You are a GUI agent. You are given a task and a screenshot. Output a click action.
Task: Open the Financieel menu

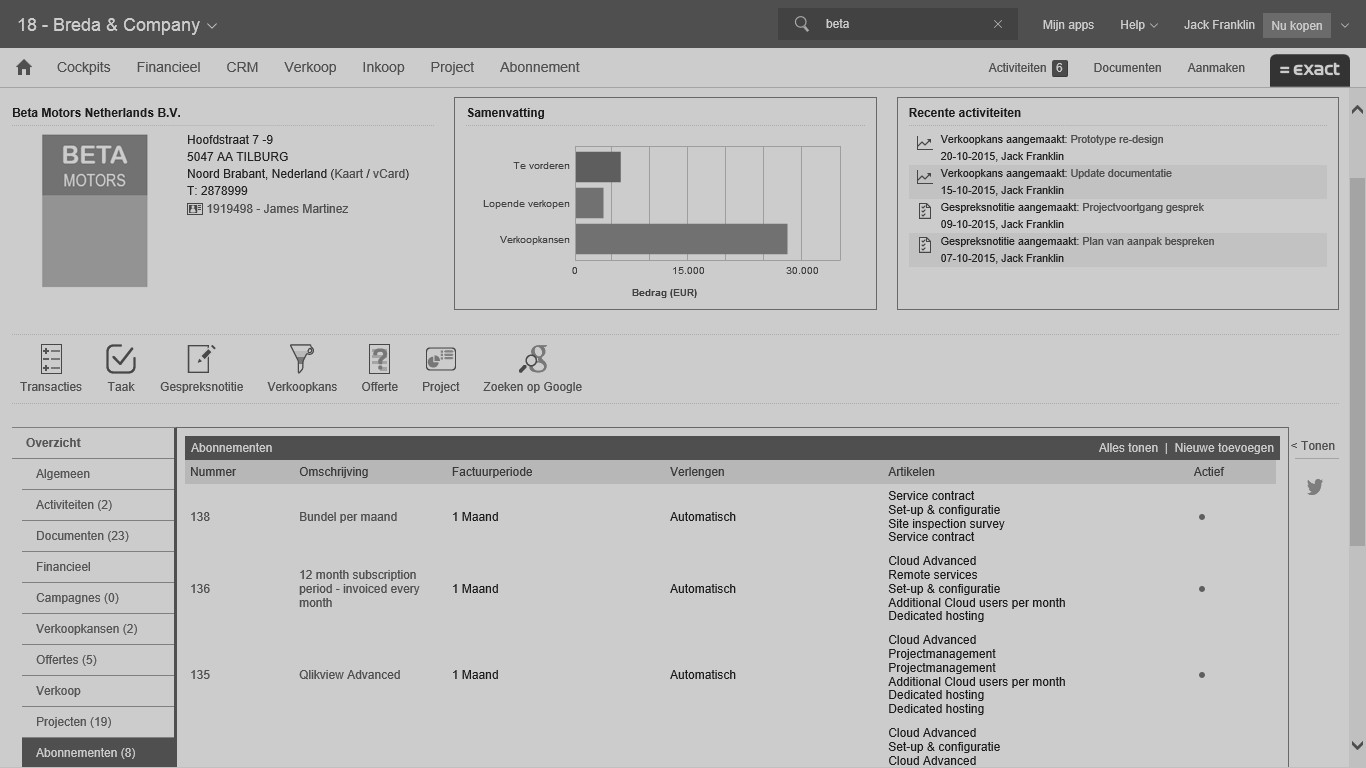pyautogui.click(x=168, y=67)
